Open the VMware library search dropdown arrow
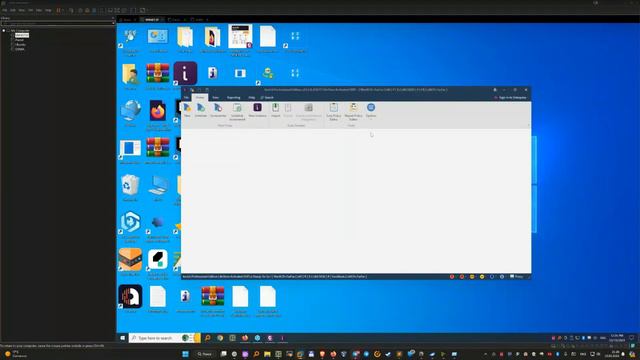 [x=113, y=23]
